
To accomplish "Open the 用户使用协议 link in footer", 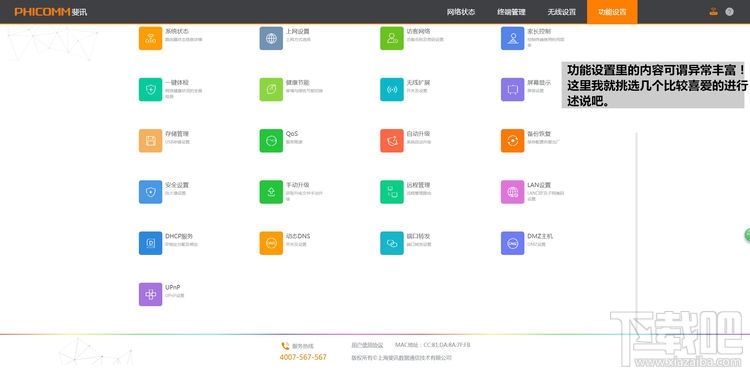I will click(367, 345).
